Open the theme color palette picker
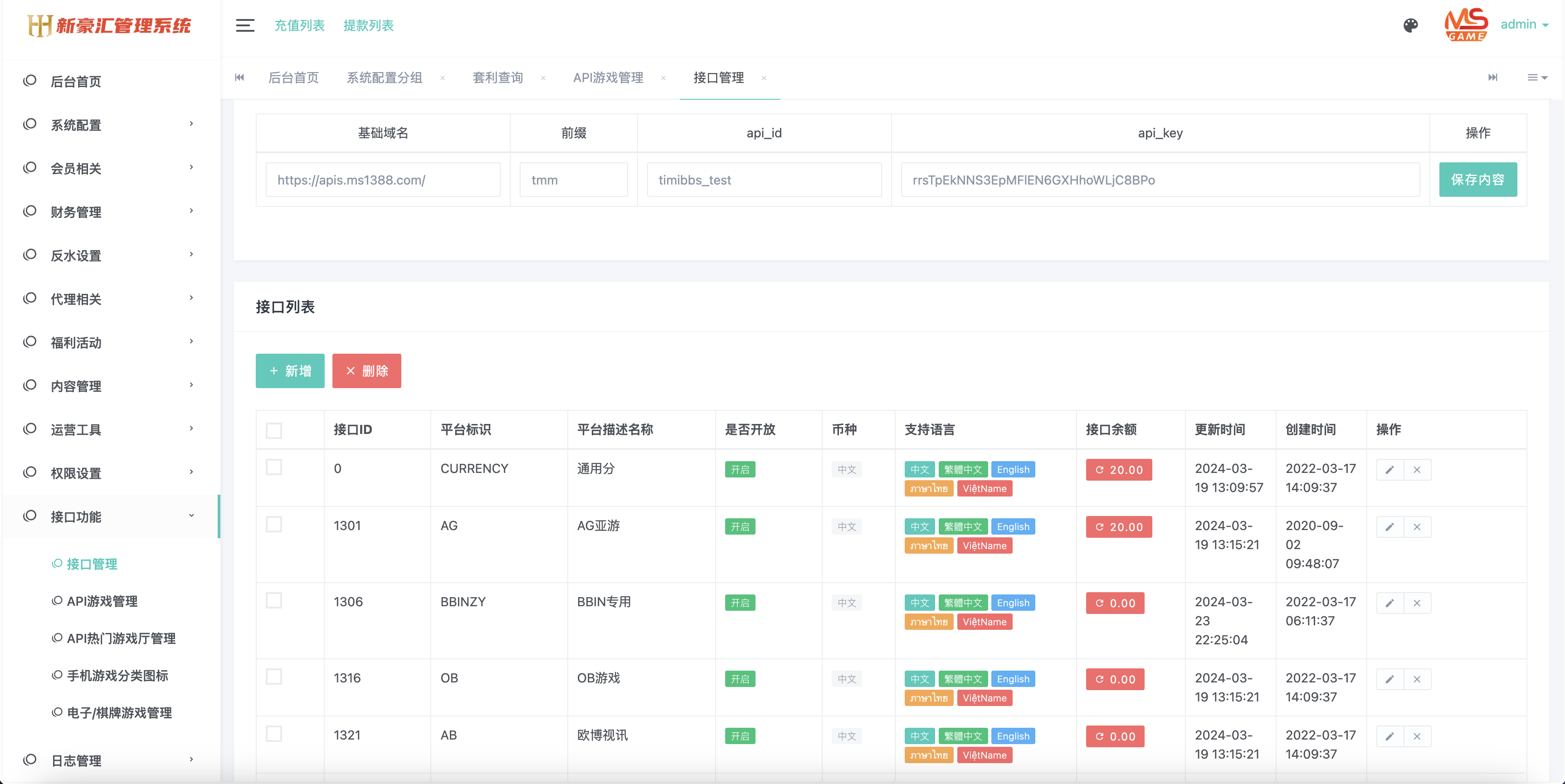The width and height of the screenshot is (1565, 784). pos(1411,25)
